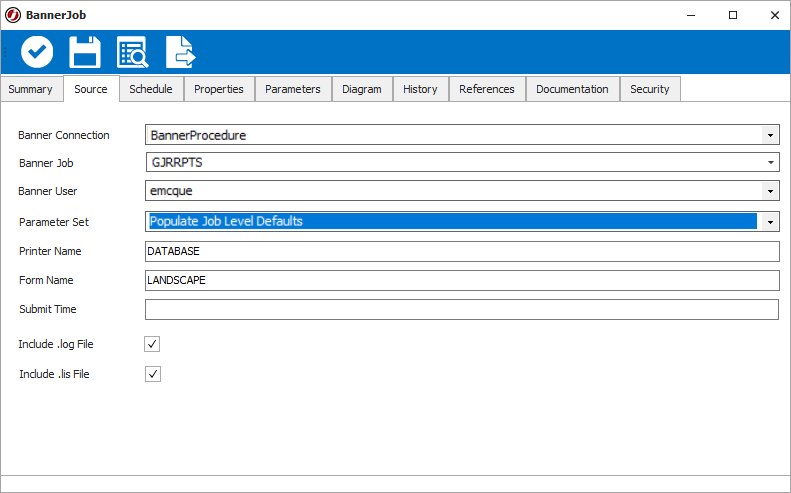
Task: Click the floppy disk save icon
Action: pos(85,51)
